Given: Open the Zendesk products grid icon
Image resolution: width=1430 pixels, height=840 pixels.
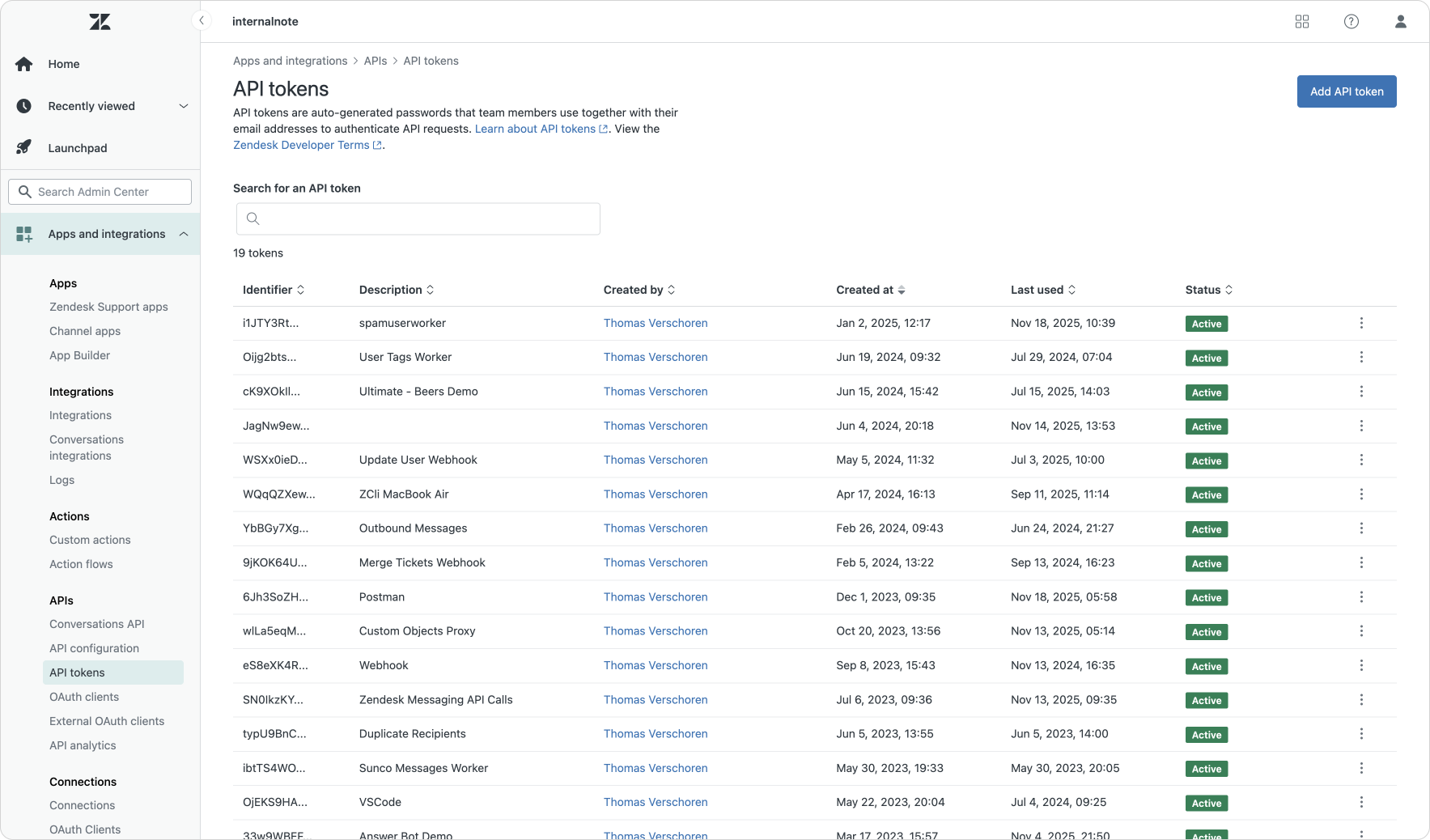Looking at the screenshot, I should (x=1301, y=22).
